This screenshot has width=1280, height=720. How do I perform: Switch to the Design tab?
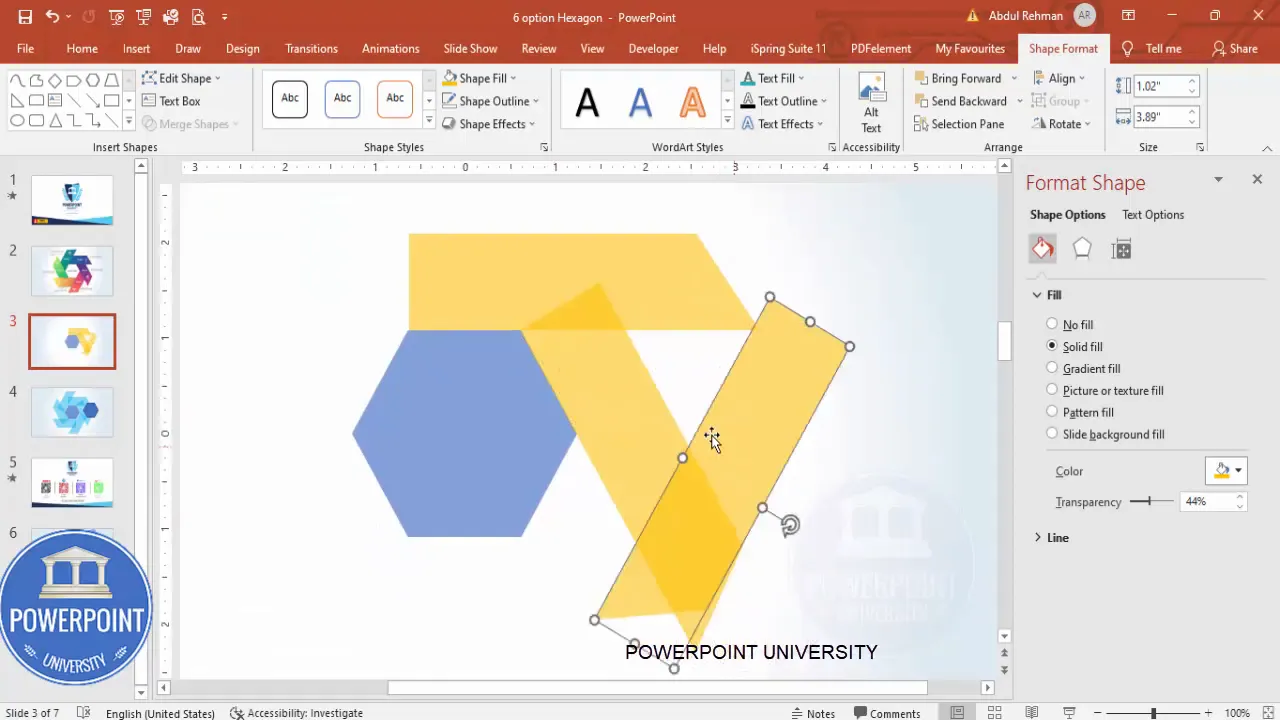[x=242, y=48]
